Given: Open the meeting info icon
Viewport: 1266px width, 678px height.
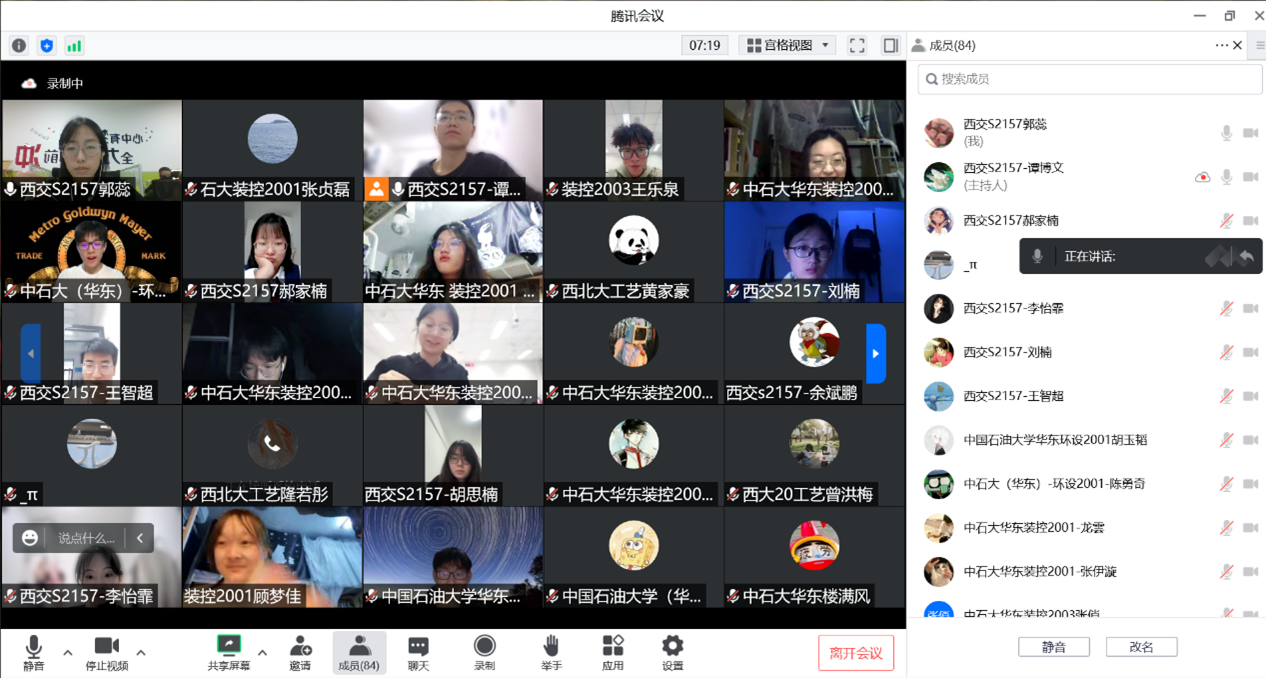Looking at the screenshot, I should 19,46.
